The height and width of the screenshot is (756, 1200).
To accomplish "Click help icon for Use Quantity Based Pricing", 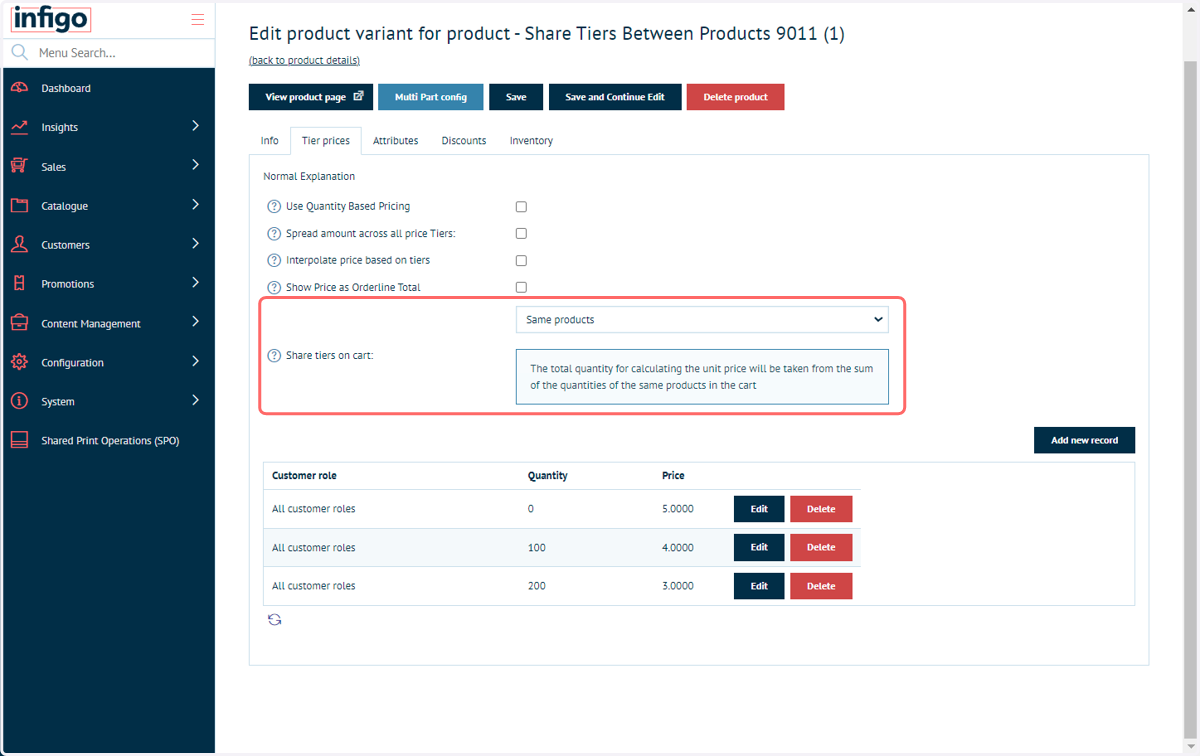I will pyautogui.click(x=274, y=206).
